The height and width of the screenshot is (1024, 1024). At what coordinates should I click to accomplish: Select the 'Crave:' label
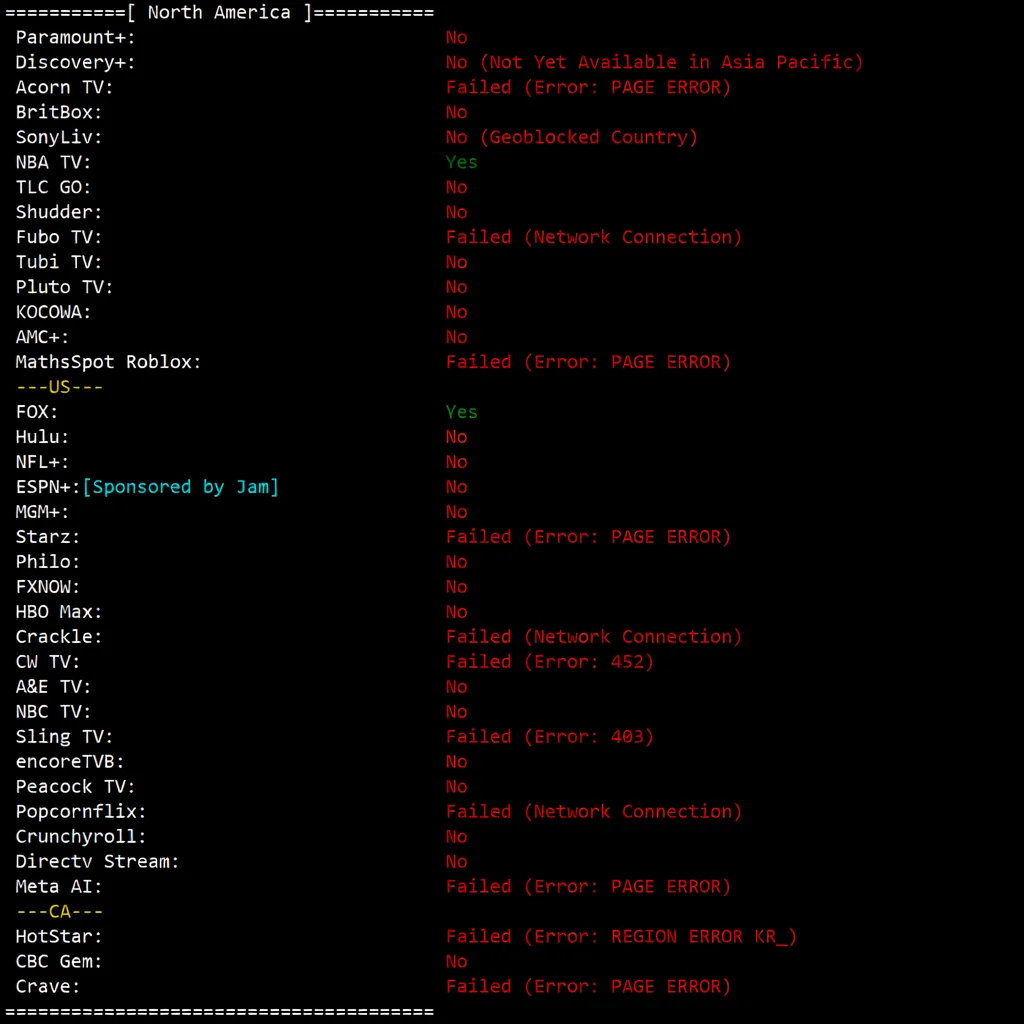[x=48, y=986]
